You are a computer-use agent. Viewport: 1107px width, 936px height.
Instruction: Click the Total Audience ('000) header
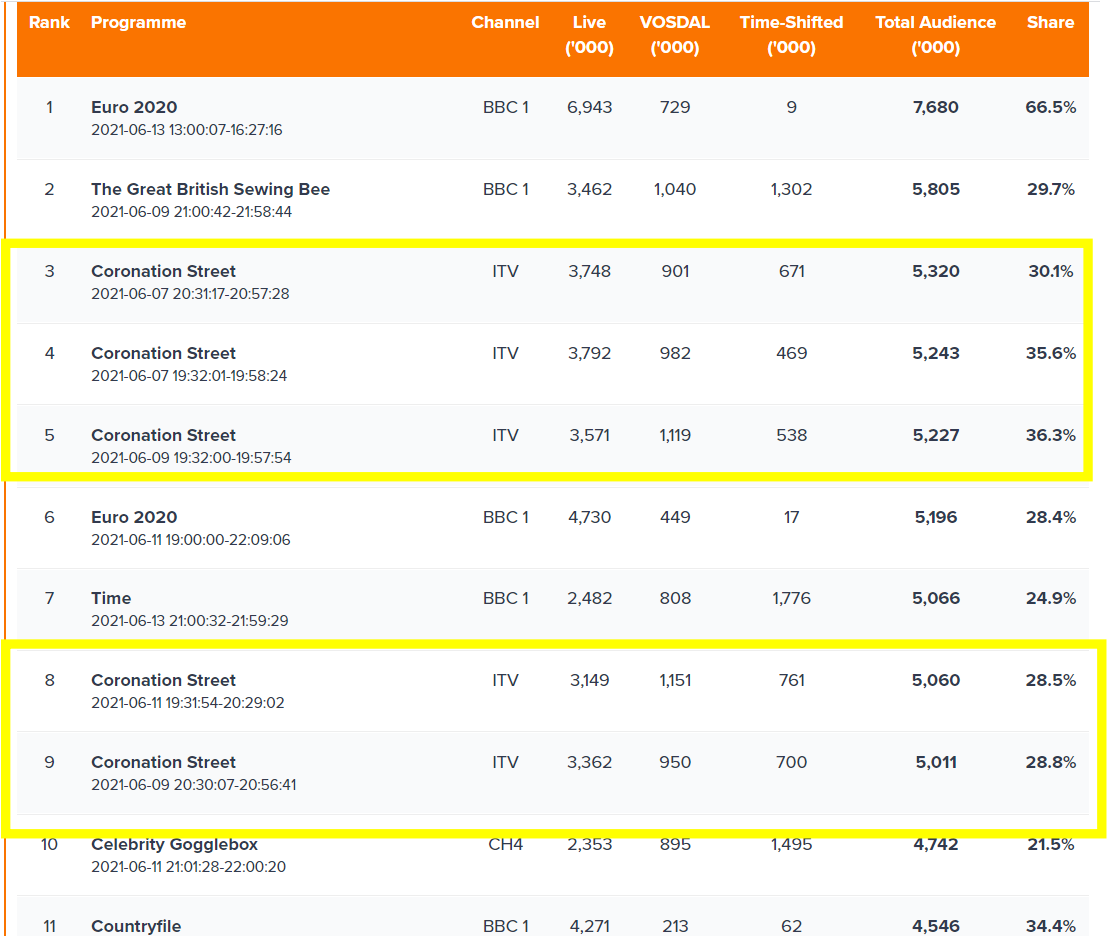pos(935,35)
